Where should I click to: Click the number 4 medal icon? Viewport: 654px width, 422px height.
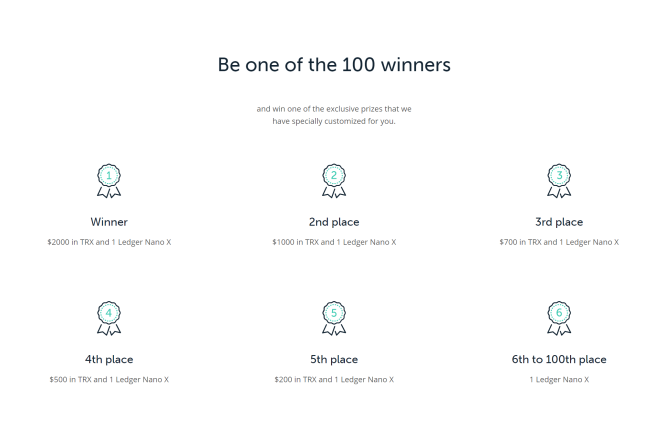tap(109, 319)
